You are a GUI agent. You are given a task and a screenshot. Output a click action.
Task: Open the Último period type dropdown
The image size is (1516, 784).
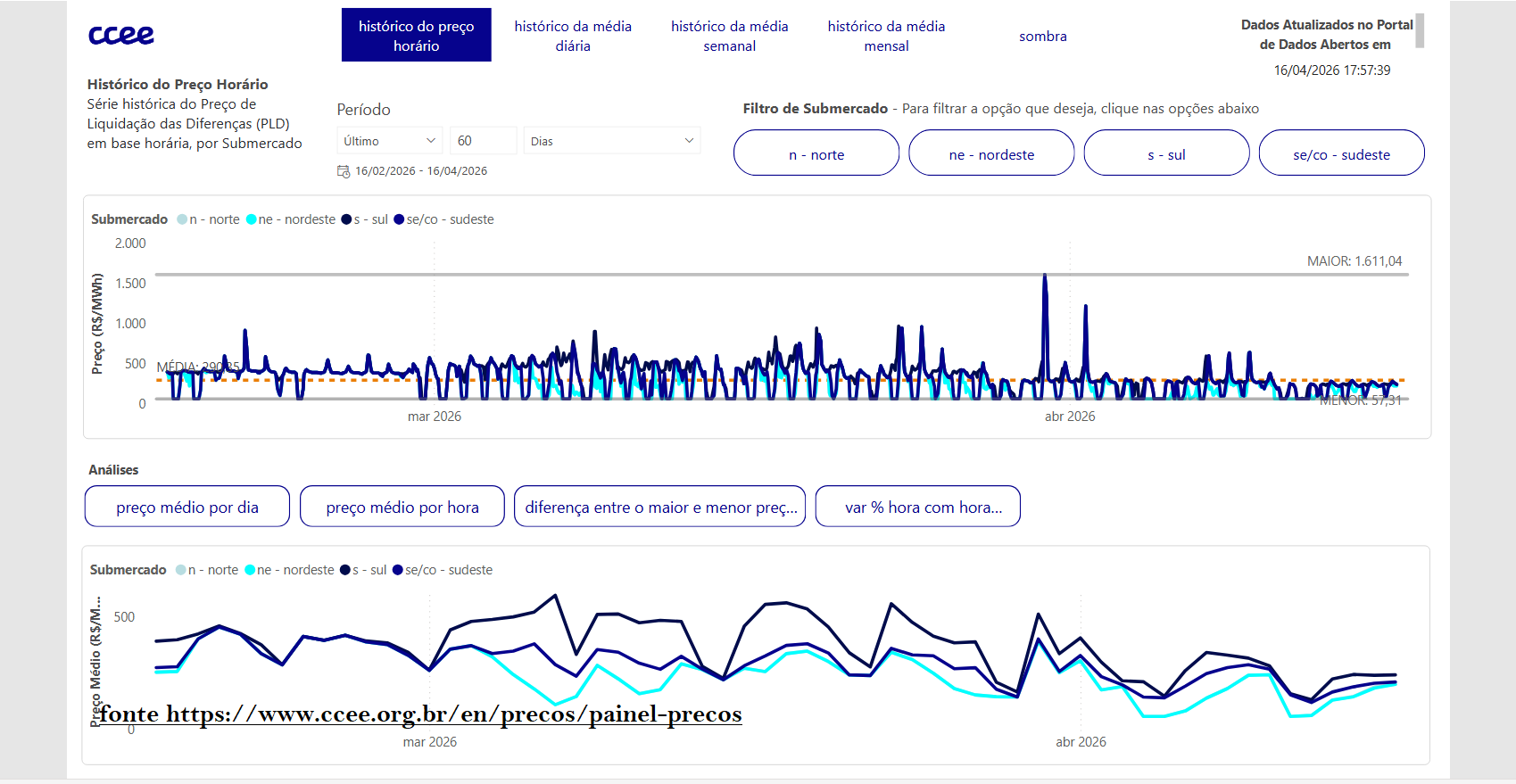389,141
